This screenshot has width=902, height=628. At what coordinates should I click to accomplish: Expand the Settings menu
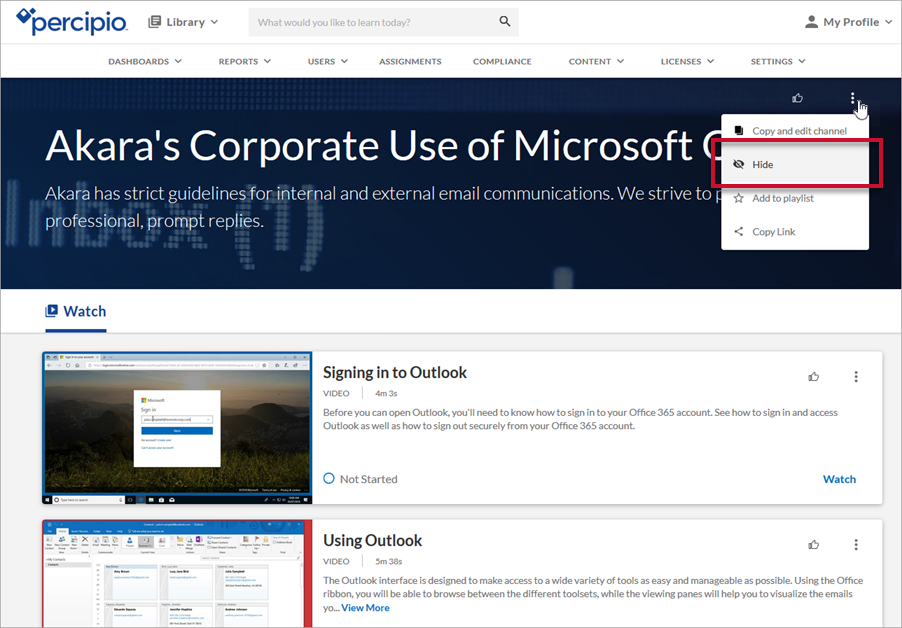(778, 62)
